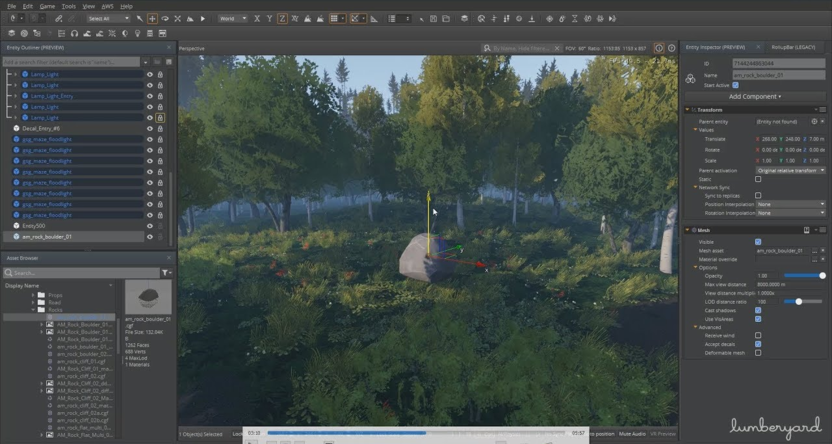Select the Scale tool in toolbar

[x=177, y=18]
